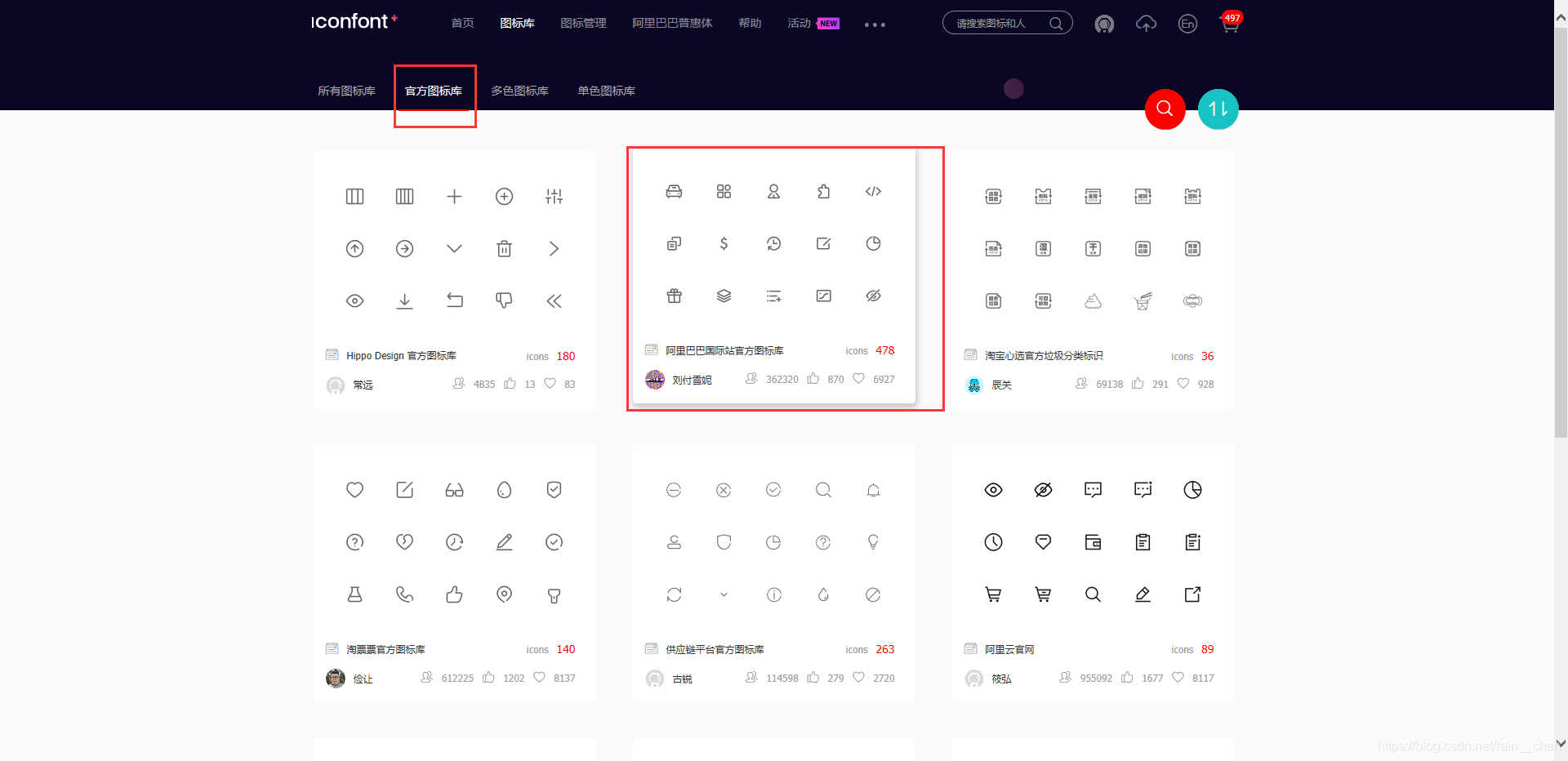The image size is (1568, 761).
Task: Click the down chevron icon in Hippo Design card
Action: coord(454,248)
